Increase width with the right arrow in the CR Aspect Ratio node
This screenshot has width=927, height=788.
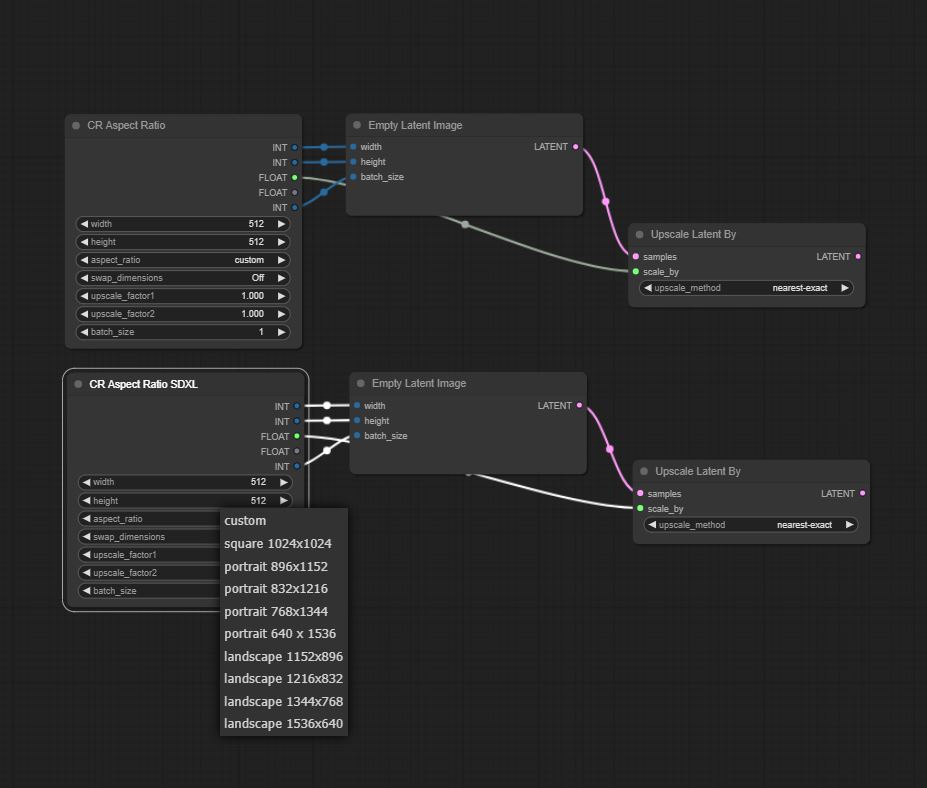281,224
